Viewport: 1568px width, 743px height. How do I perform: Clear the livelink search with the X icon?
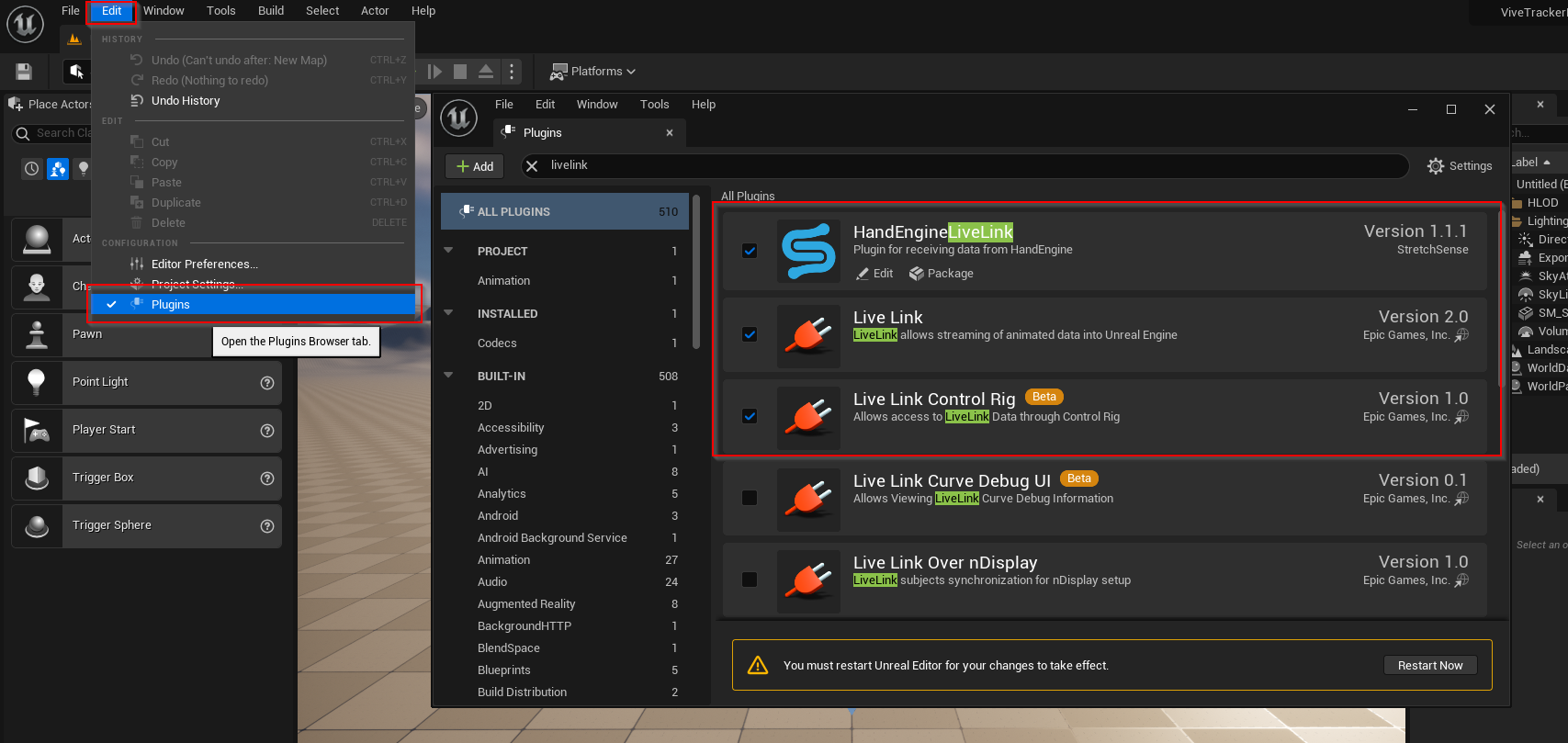pyautogui.click(x=532, y=166)
